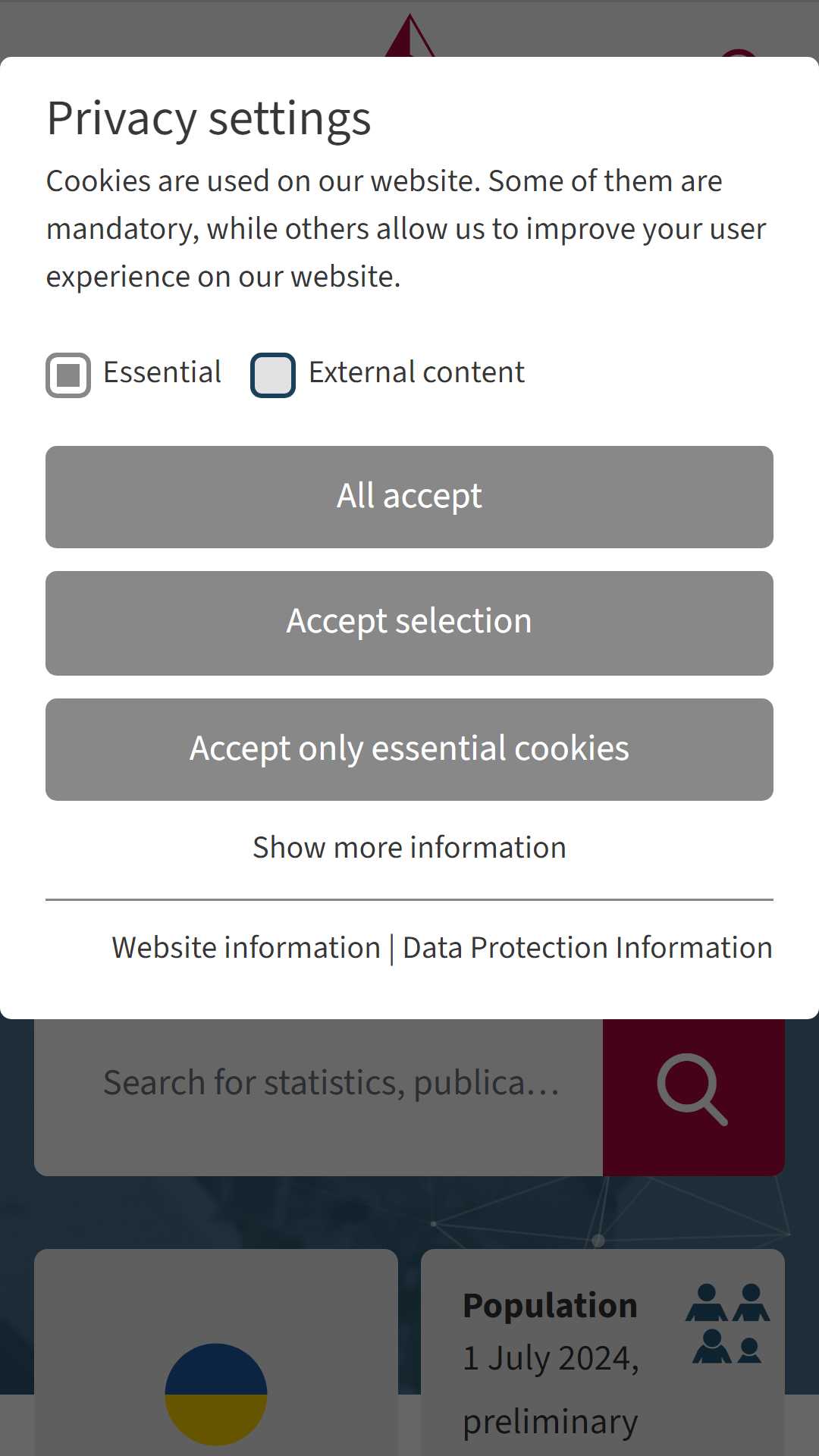Viewport: 819px width, 1456px height.
Task: Click the magnifier search icon button
Action: [x=693, y=1090]
